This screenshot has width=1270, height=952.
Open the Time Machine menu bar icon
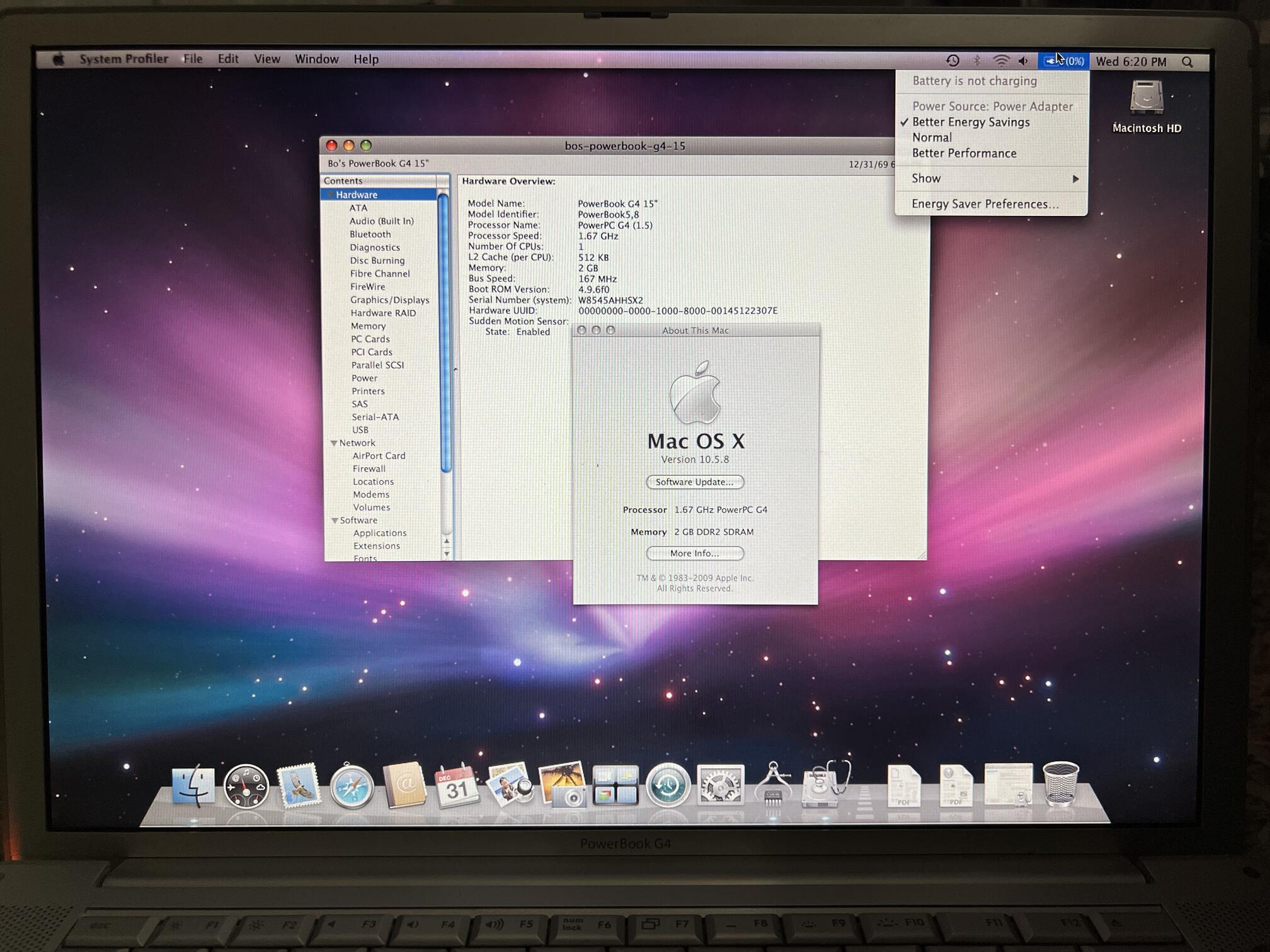pyautogui.click(x=952, y=60)
